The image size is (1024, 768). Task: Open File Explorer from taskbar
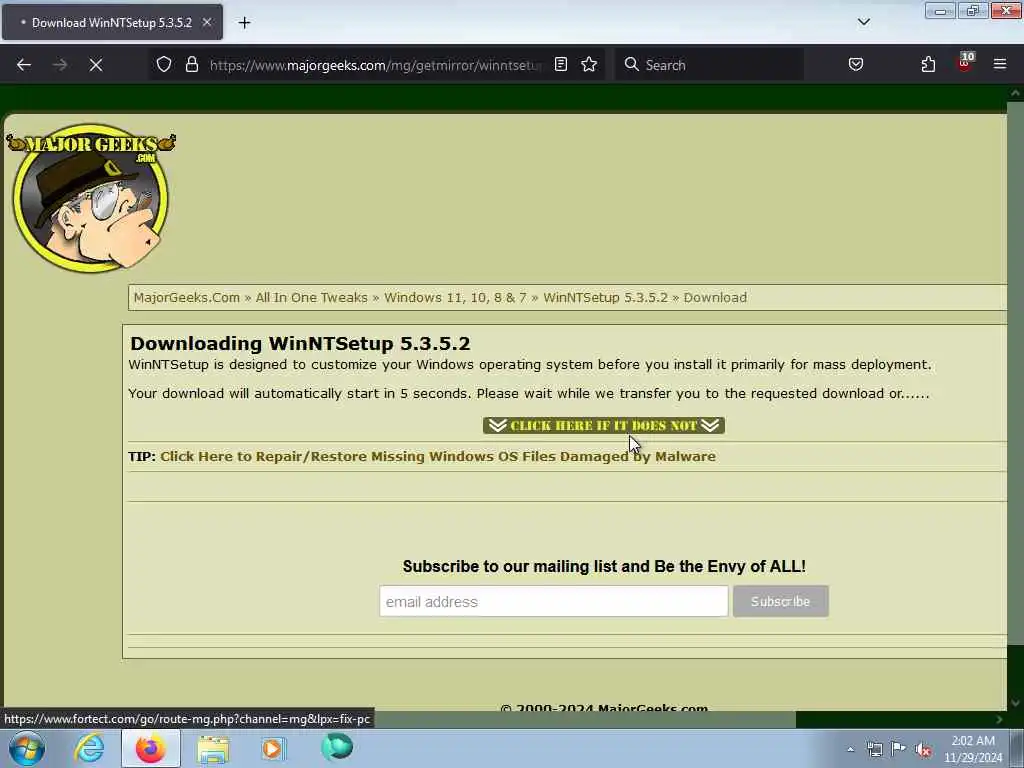tap(213, 749)
